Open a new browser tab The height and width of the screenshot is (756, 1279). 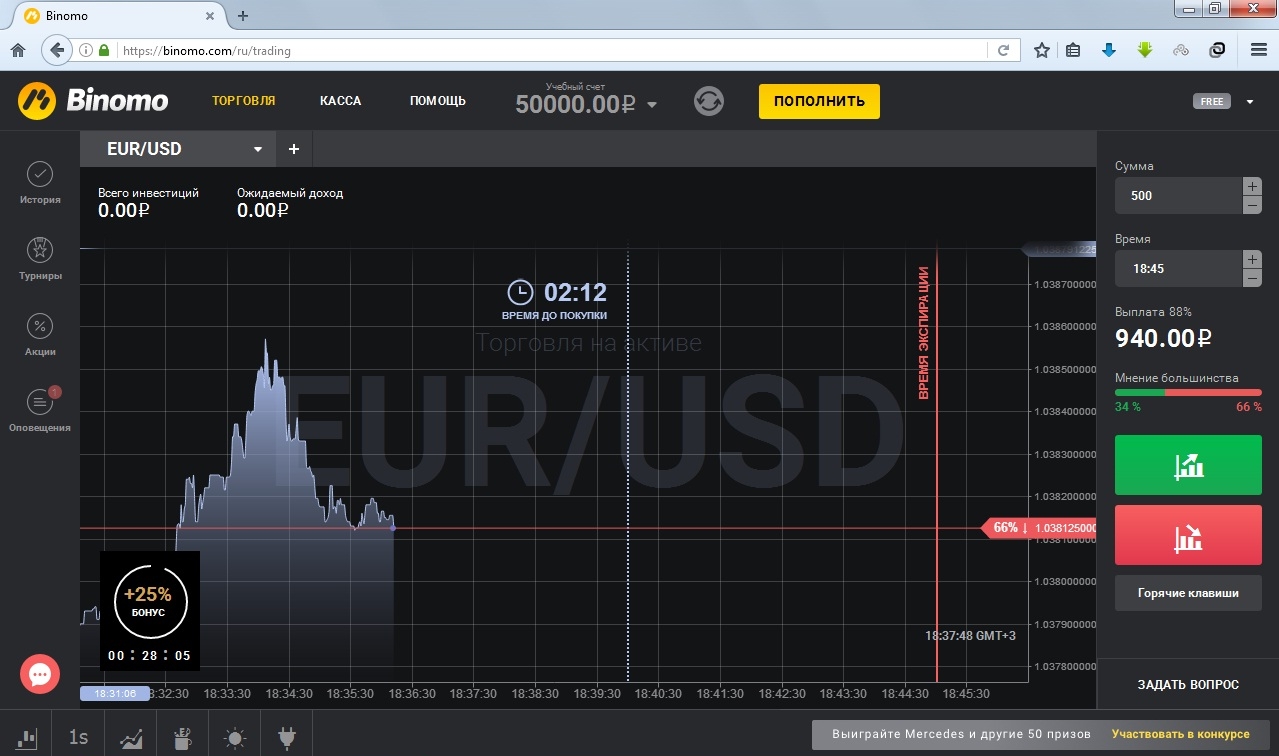(x=243, y=16)
